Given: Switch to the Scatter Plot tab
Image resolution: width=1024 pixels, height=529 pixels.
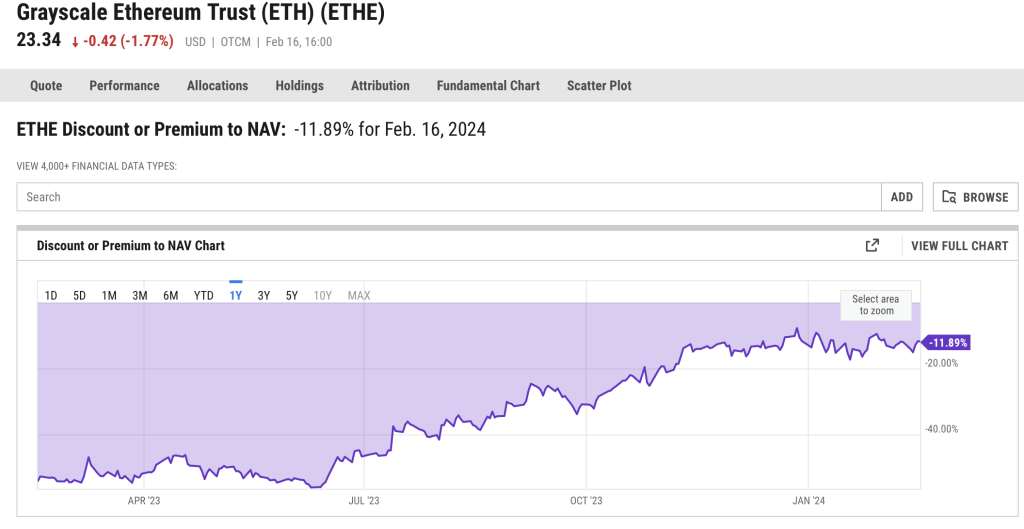Looking at the screenshot, I should coord(599,86).
